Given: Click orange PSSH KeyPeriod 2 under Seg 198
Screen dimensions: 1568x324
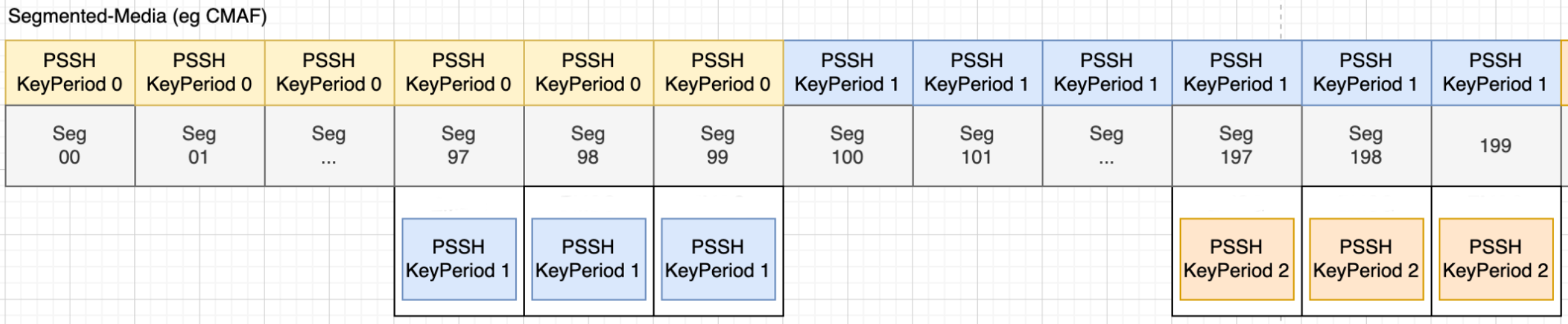Looking at the screenshot, I should pos(1366,259).
